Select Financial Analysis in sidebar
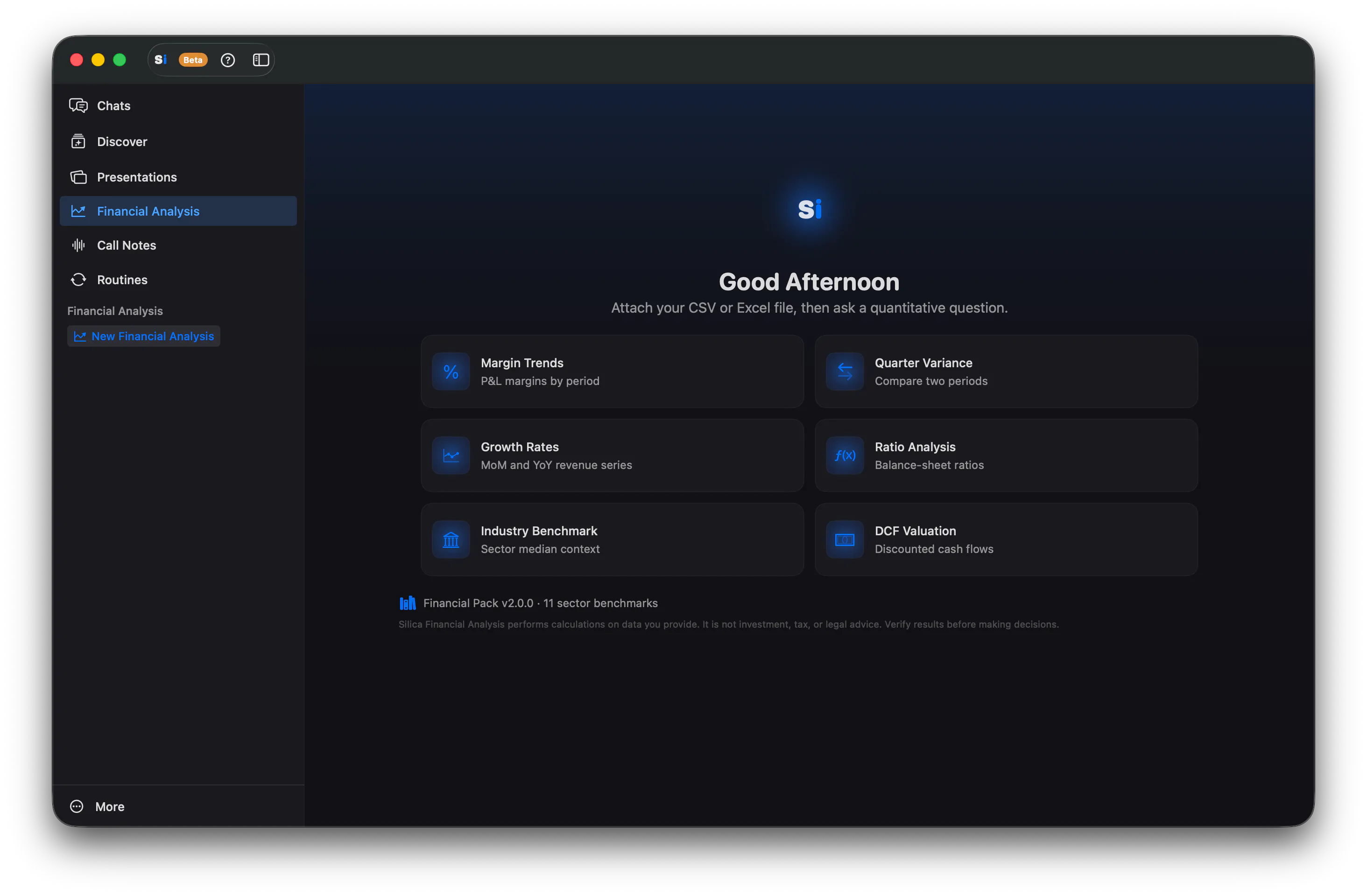This screenshot has height=896, width=1367. pyautogui.click(x=178, y=210)
